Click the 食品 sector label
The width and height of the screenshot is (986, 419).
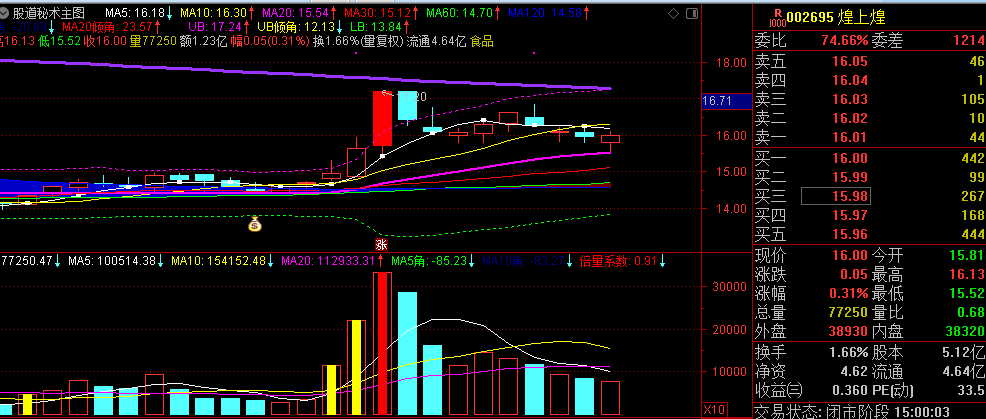(x=482, y=42)
